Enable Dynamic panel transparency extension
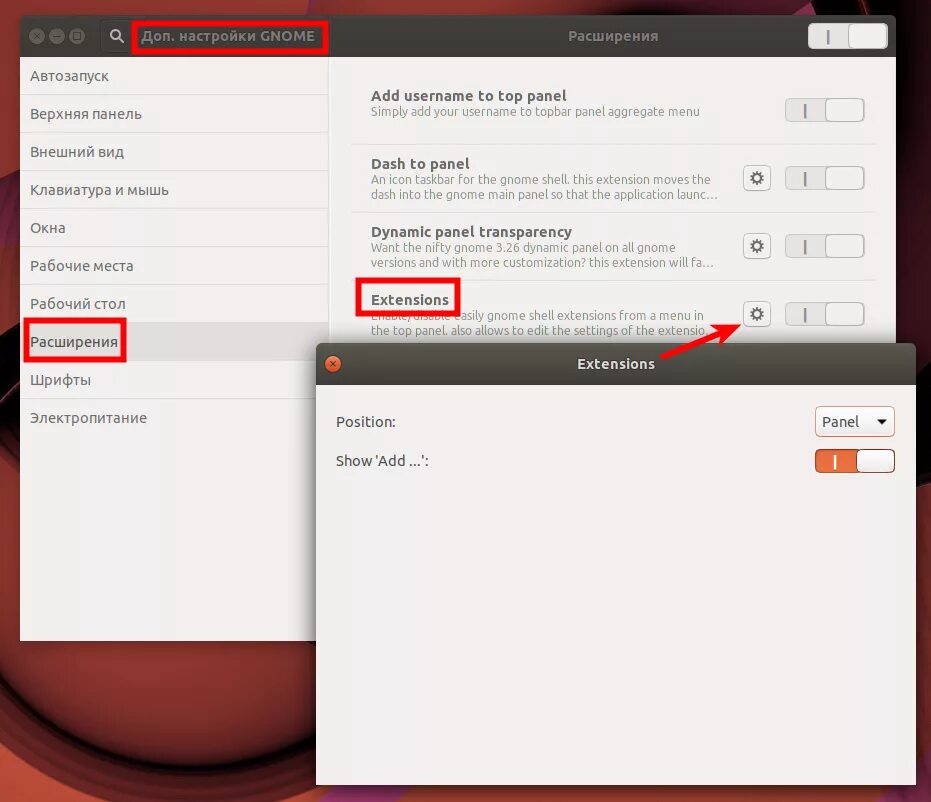Image resolution: width=931 pixels, height=802 pixels. coord(824,246)
